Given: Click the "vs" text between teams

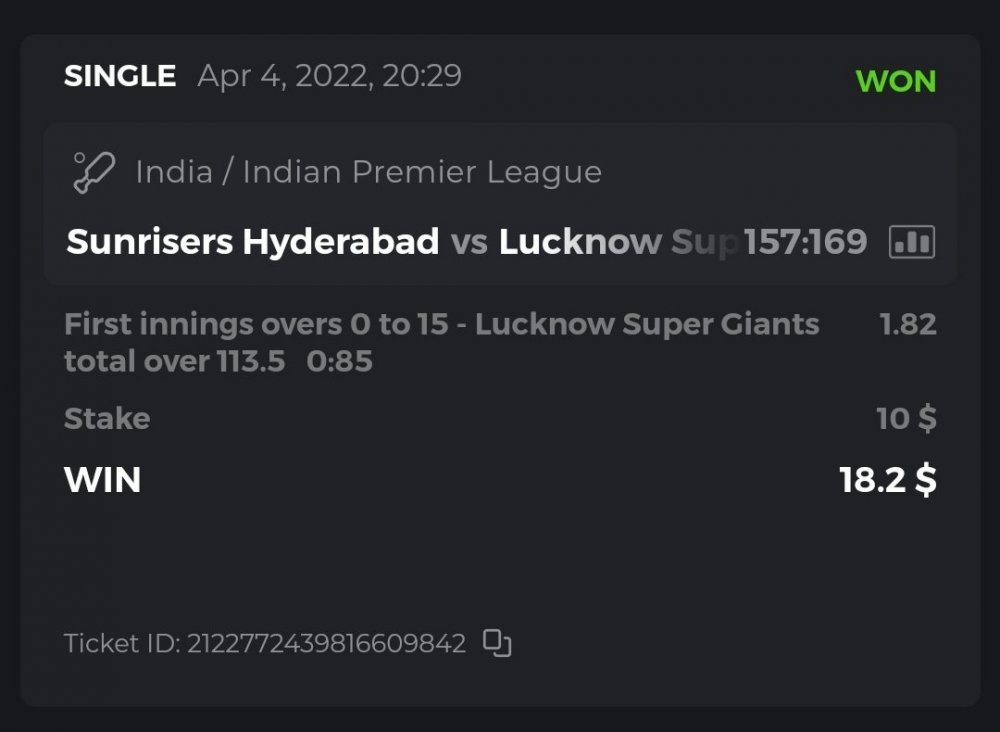Looking at the screenshot, I should pos(468,242).
